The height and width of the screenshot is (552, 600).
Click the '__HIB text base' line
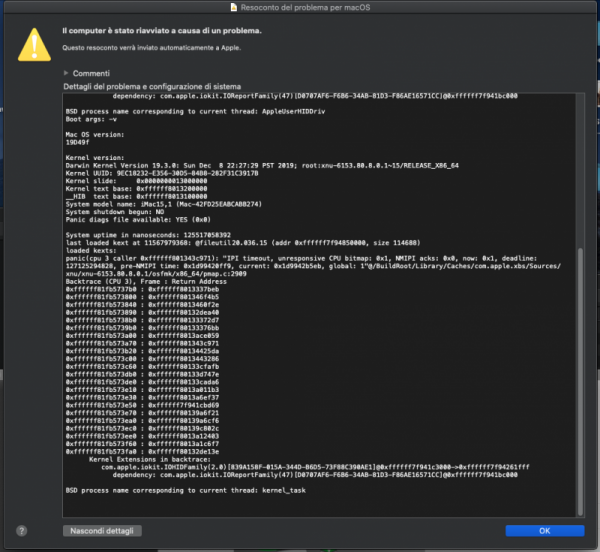(x=136, y=197)
